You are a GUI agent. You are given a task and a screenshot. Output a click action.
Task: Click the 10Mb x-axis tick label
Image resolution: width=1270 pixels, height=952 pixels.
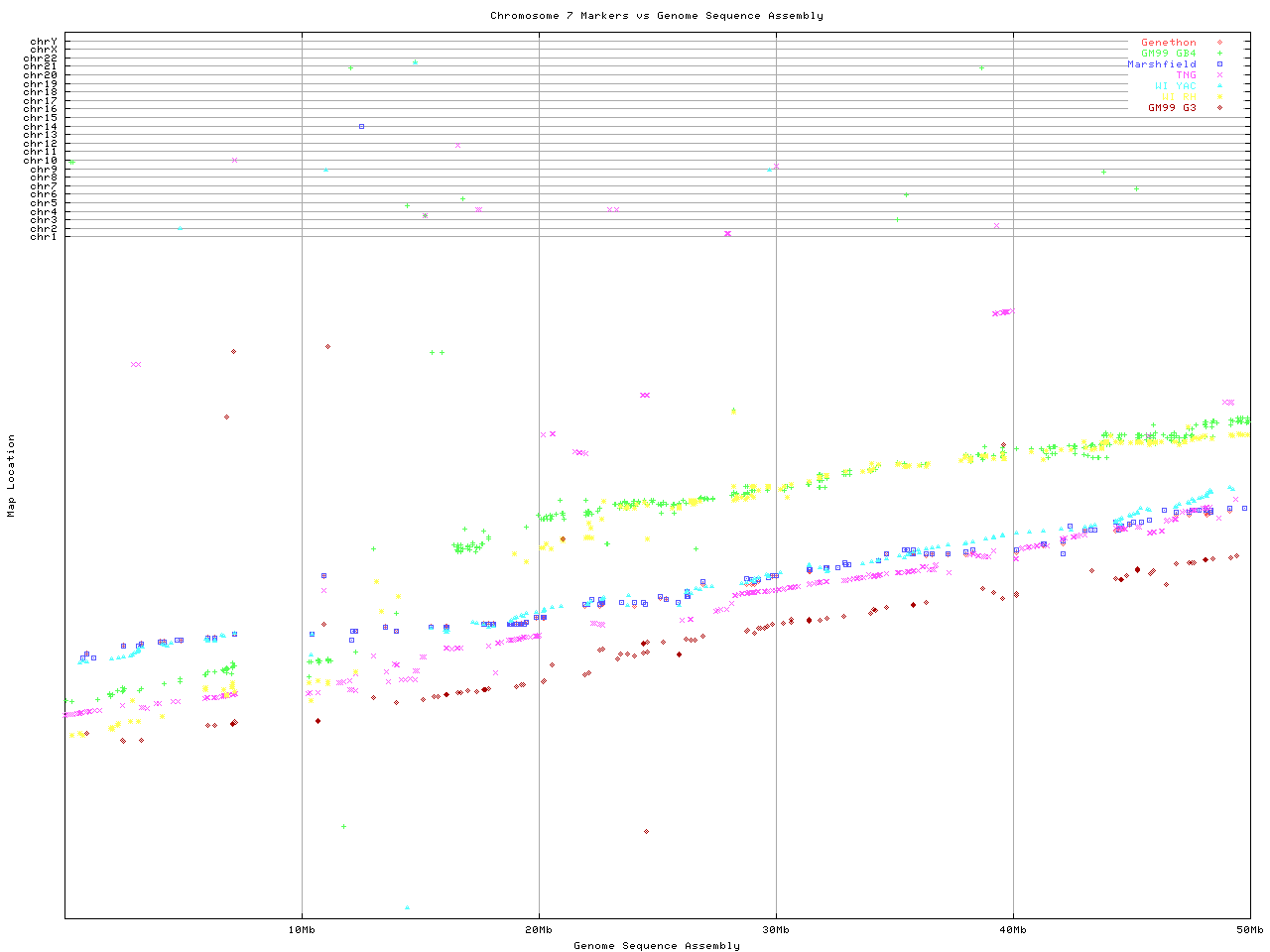coord(302,929)
